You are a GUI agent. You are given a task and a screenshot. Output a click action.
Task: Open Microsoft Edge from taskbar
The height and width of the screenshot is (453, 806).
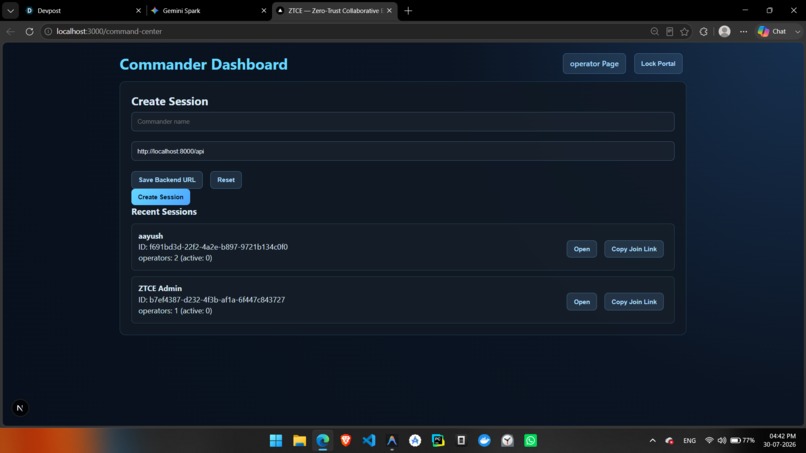[x=322, y=440]
